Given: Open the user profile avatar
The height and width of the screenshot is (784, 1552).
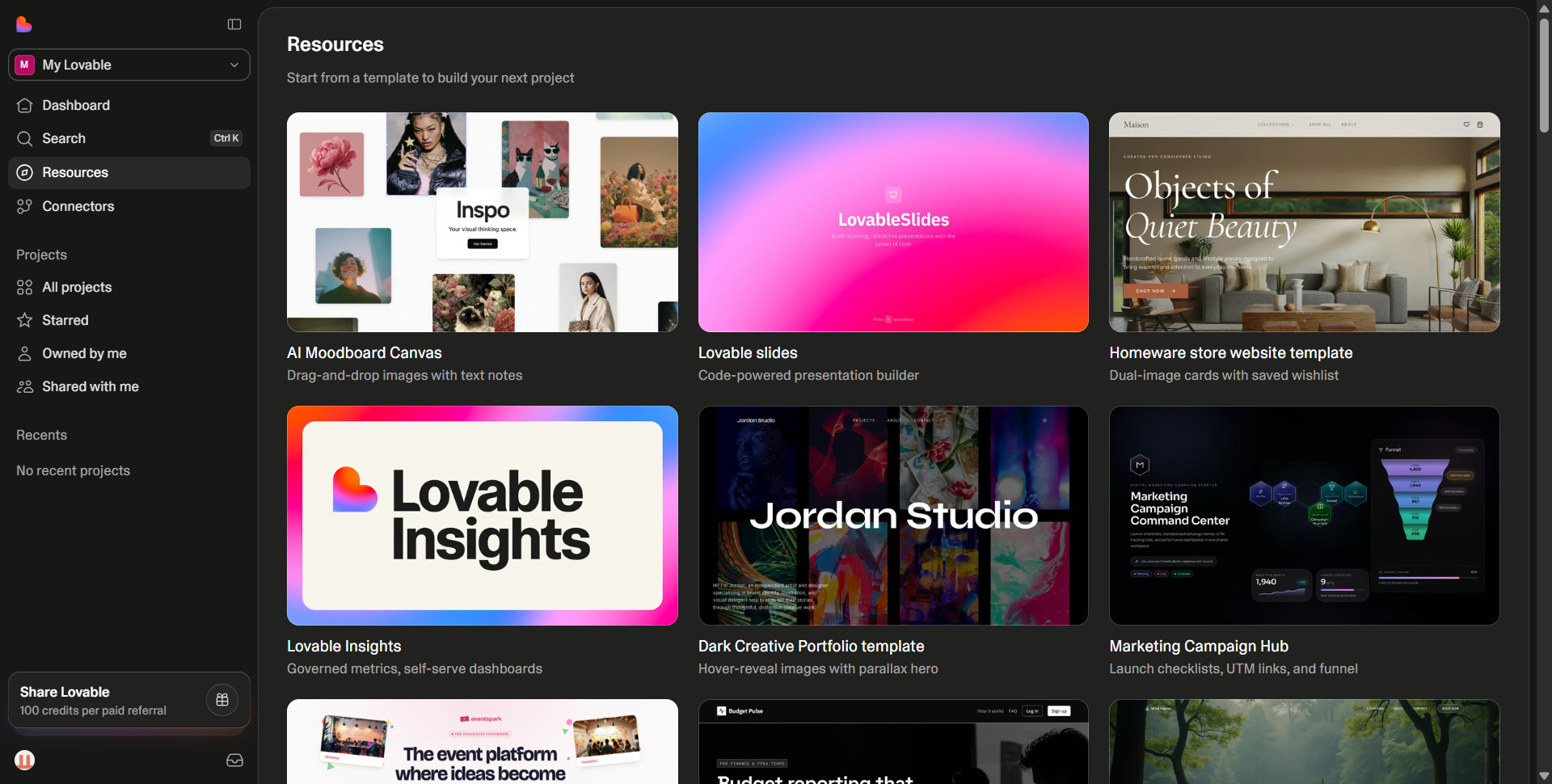Looking at the screenshot, I should click(x=25, y=760).
